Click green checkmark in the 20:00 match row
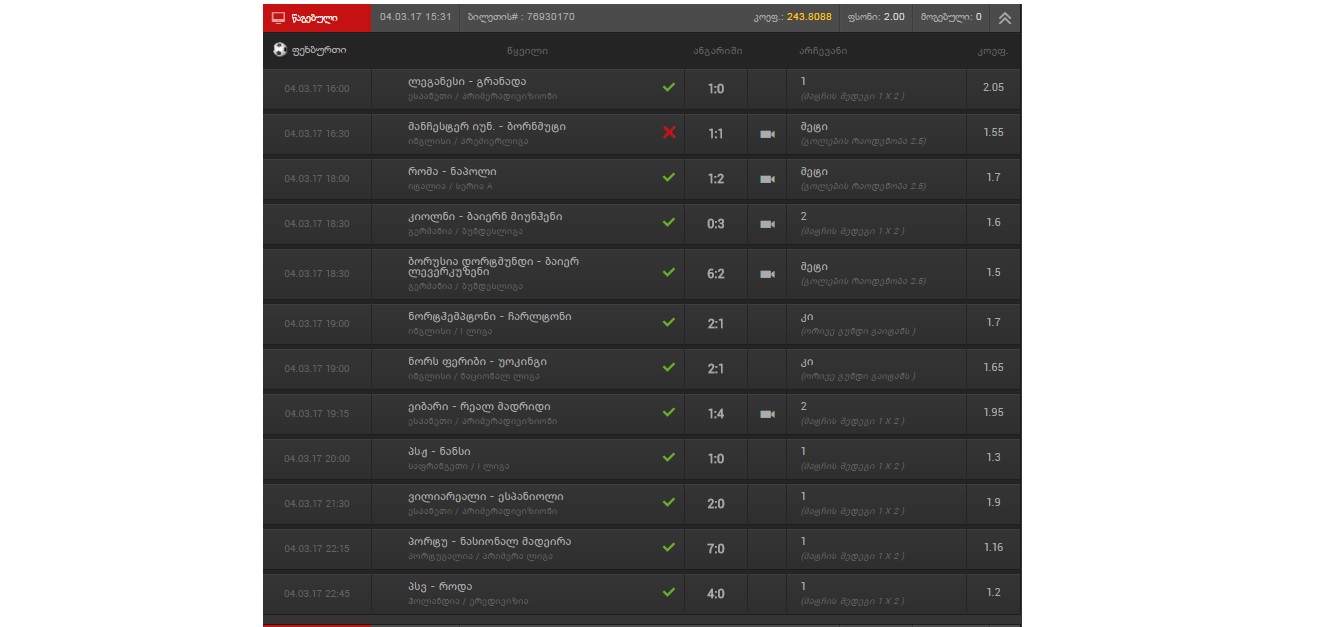Viewport: 1323px width, 627px height. pyautogui.click(x=669, y=457)
